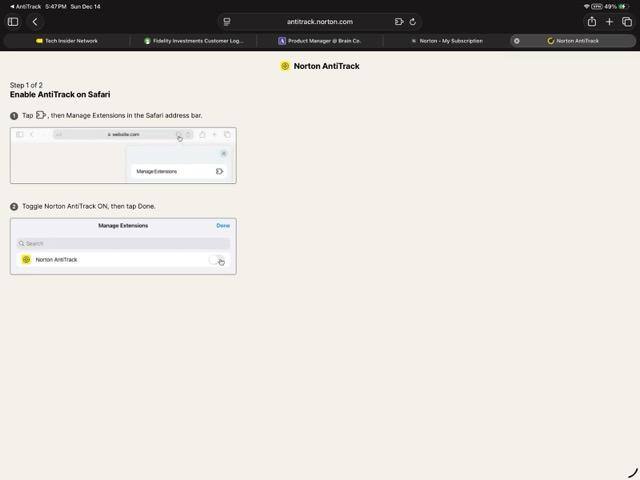Open a new tab with plus icon
The height and width of the screenshot is (480, 640).
pyautogui.click(x=609, y=22)
